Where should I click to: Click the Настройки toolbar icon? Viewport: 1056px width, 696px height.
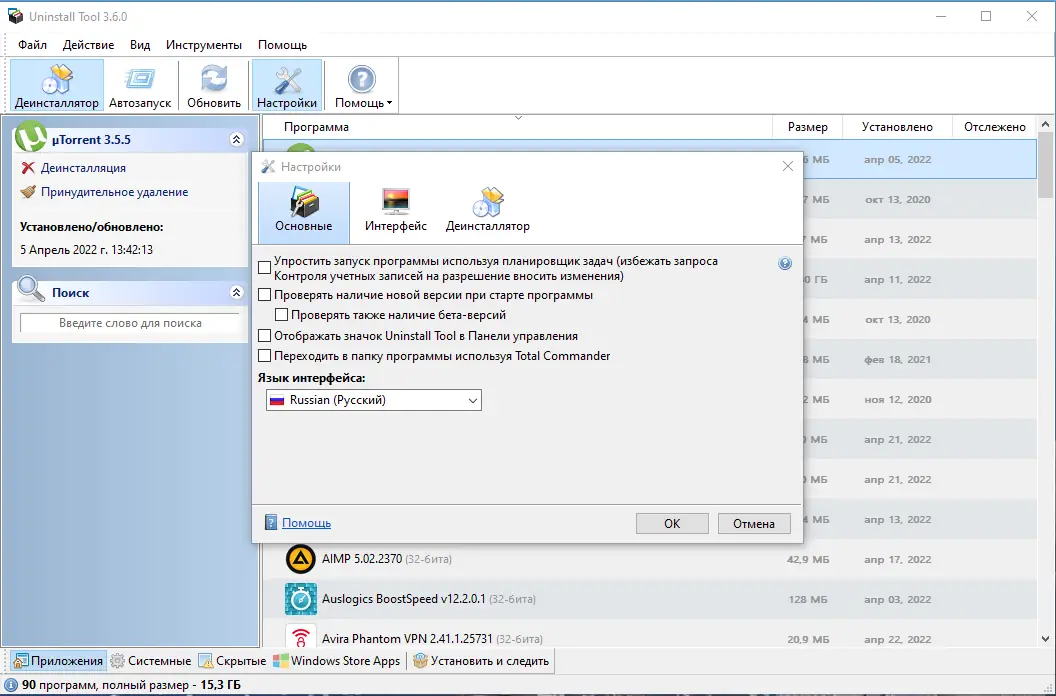click(287, 85)
